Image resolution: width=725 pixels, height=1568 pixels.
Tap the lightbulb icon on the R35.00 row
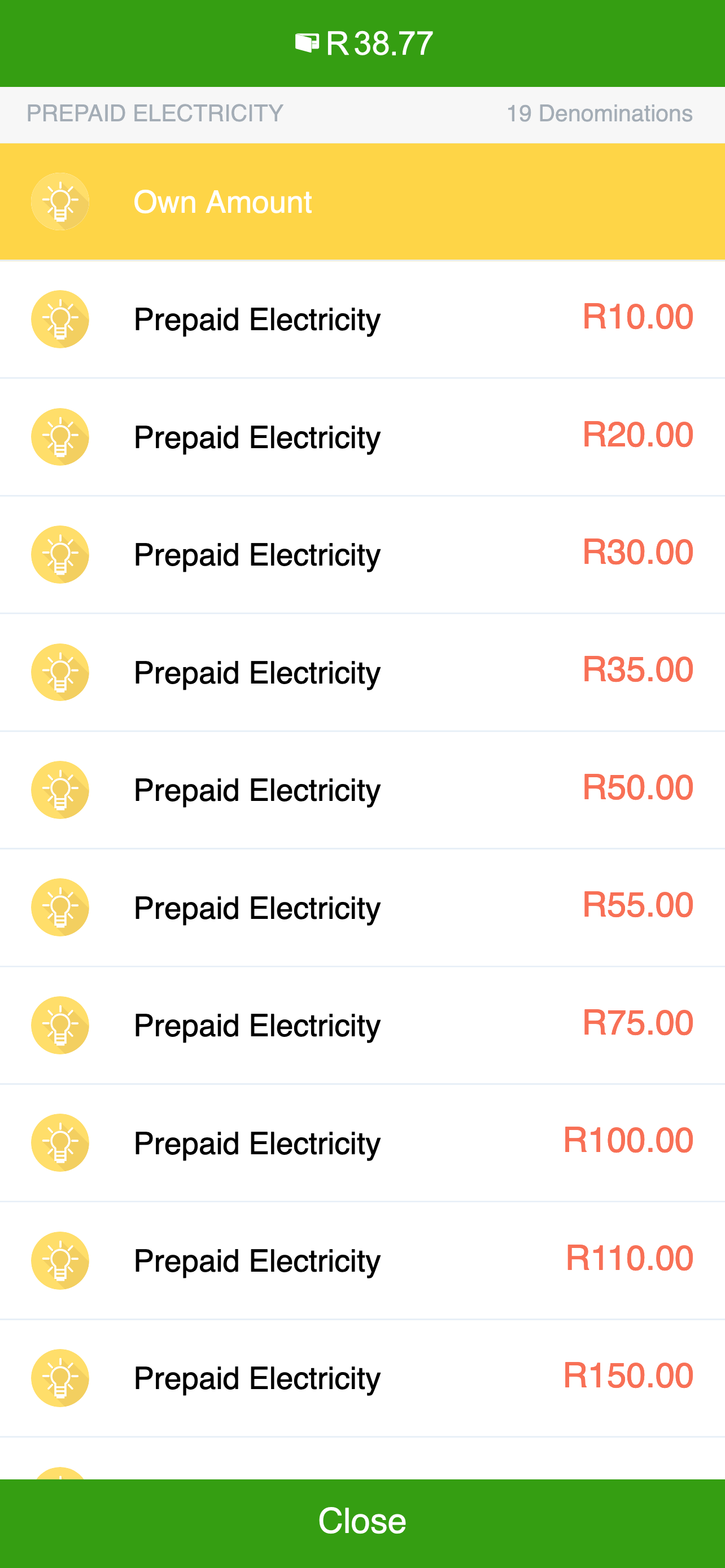coord(60,672)
